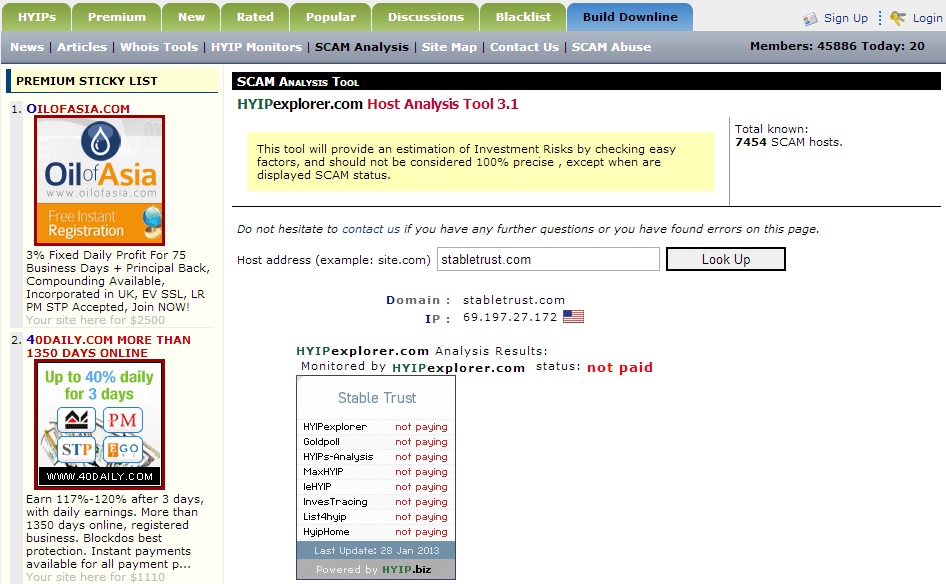The width and height of the screenshot is (946, 584).
Task: Click the Login keys icon
Action: click(898, 18)
